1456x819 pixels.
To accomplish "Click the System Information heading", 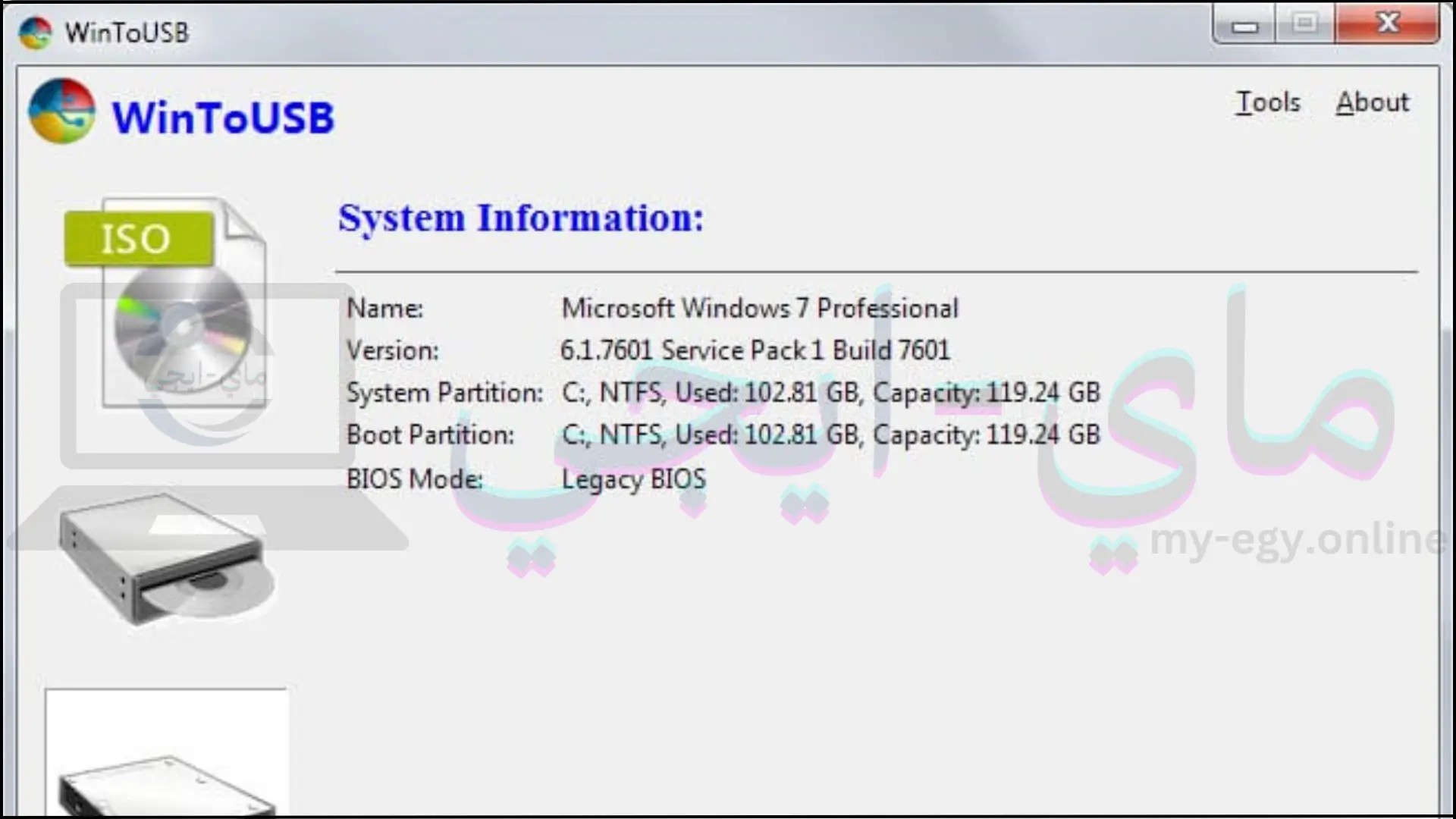I will pos(521,218).
